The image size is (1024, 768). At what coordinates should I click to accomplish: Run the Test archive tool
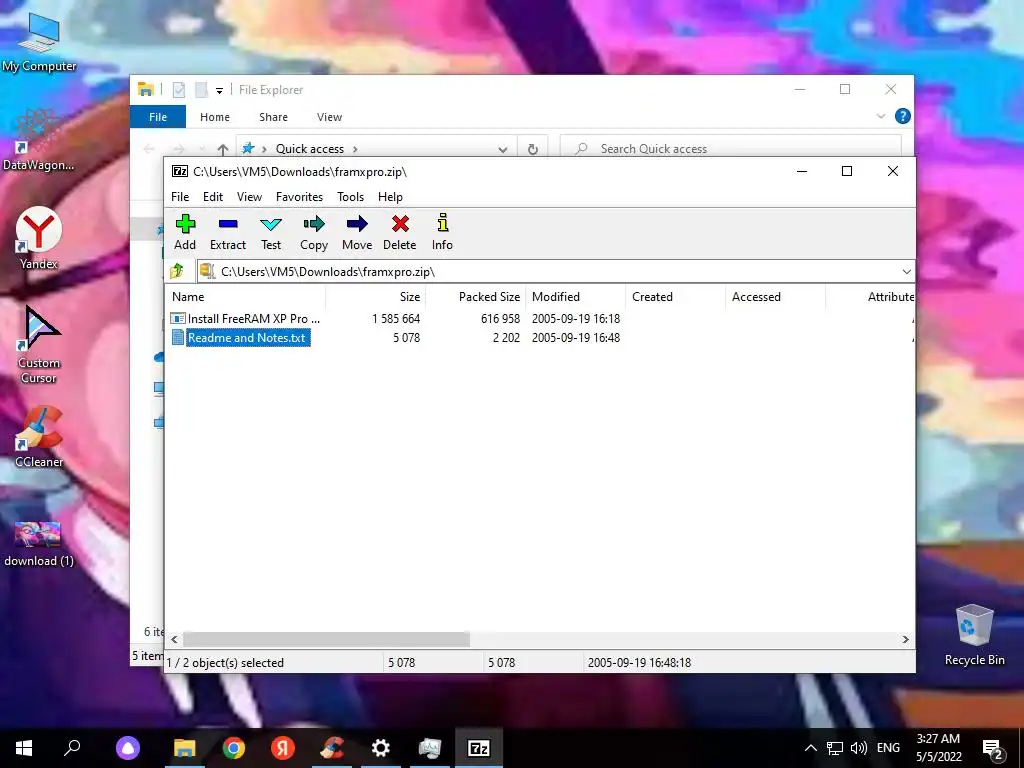coord(270,232)
